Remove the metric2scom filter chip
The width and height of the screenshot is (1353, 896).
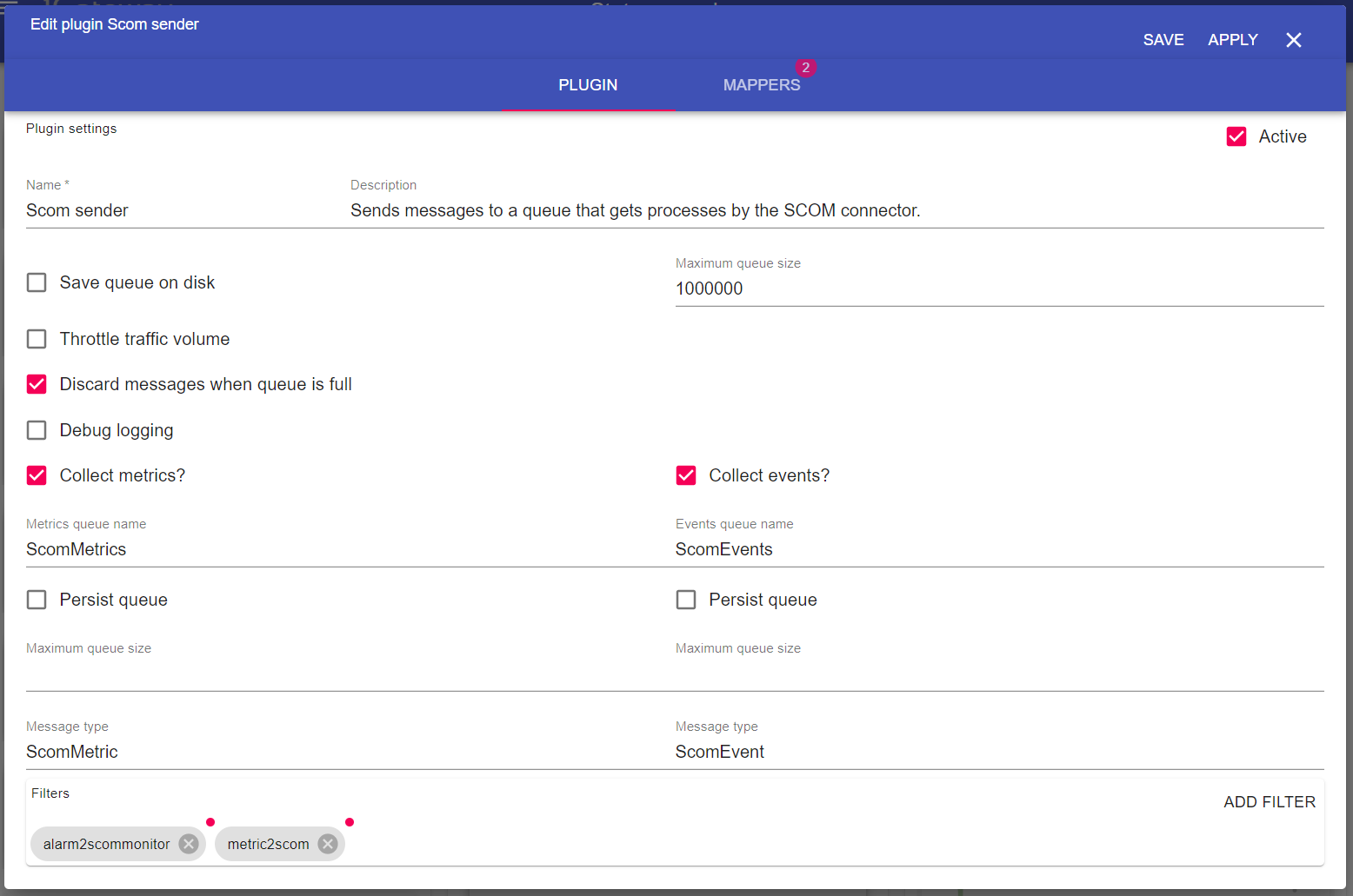[x=328, y=844]
